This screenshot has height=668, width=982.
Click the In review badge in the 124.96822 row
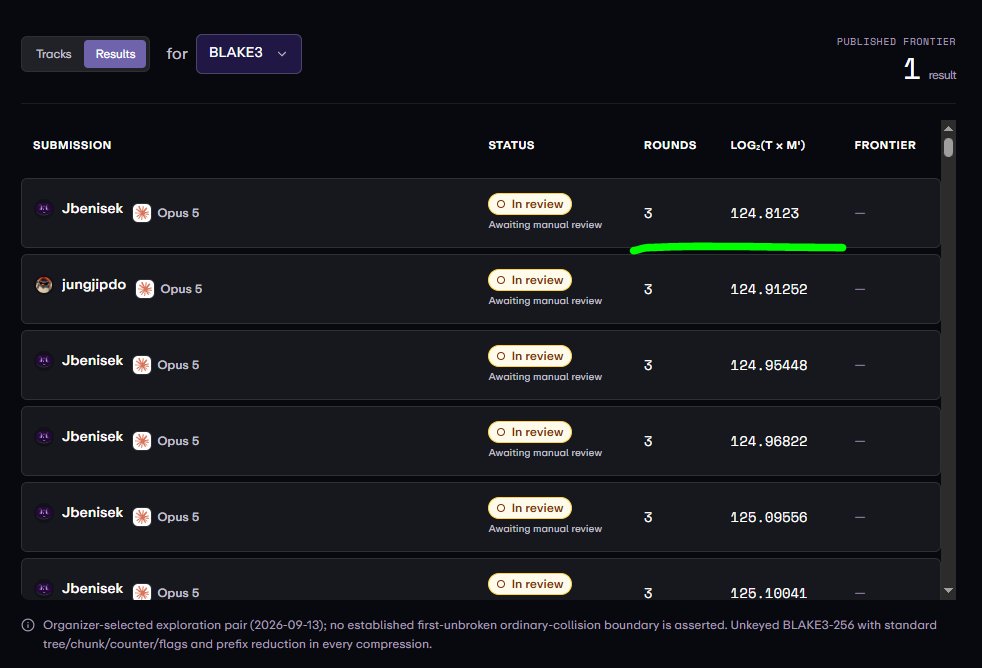(530, 432)
